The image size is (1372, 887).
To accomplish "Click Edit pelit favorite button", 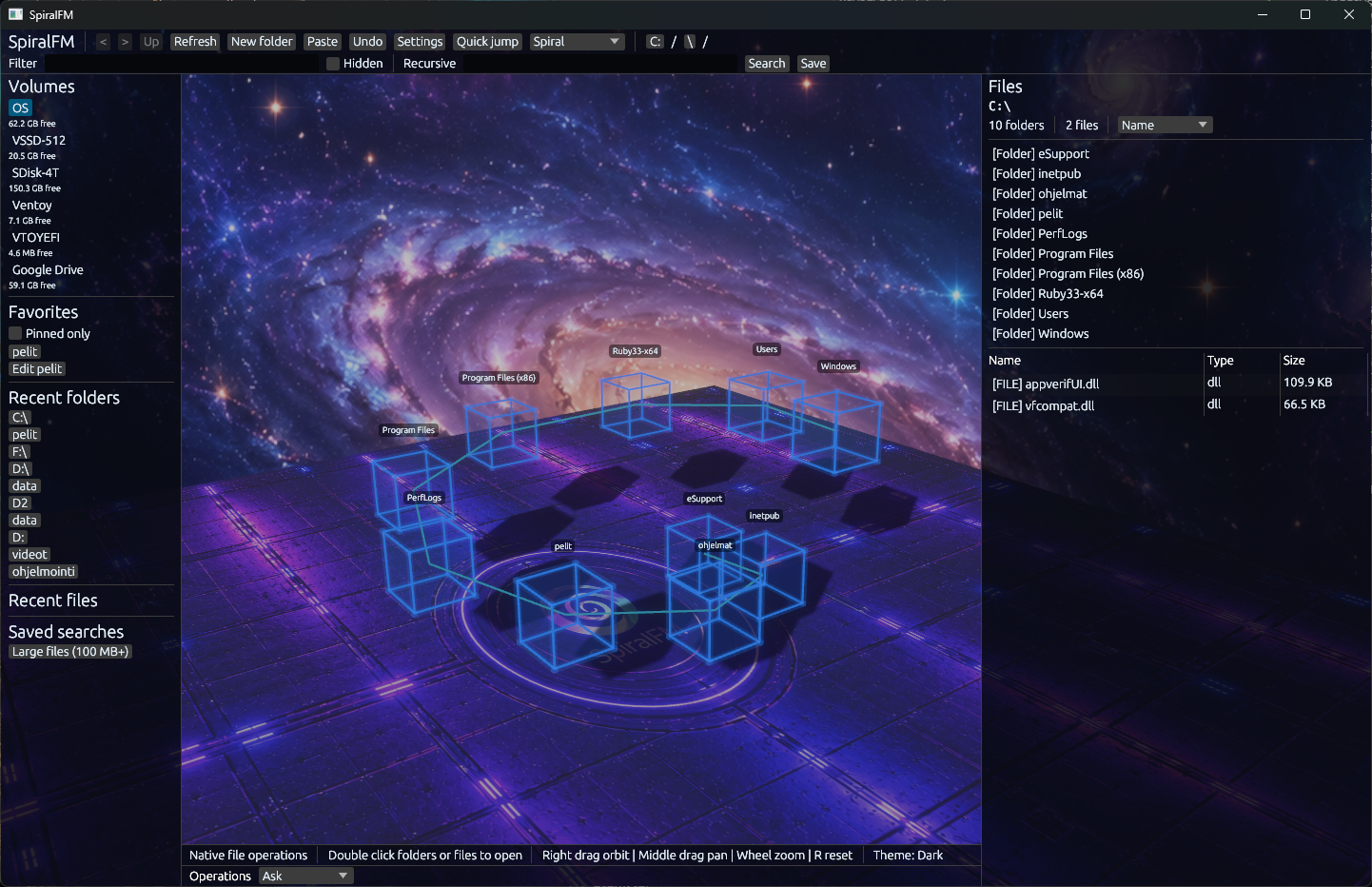I will 37,369.
